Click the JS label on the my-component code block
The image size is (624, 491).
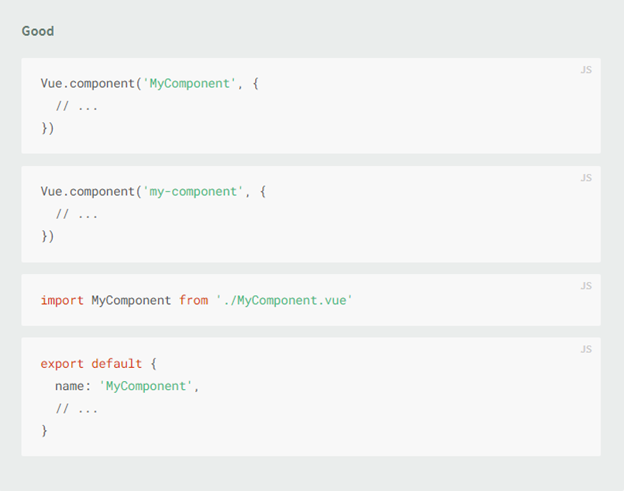586,178
